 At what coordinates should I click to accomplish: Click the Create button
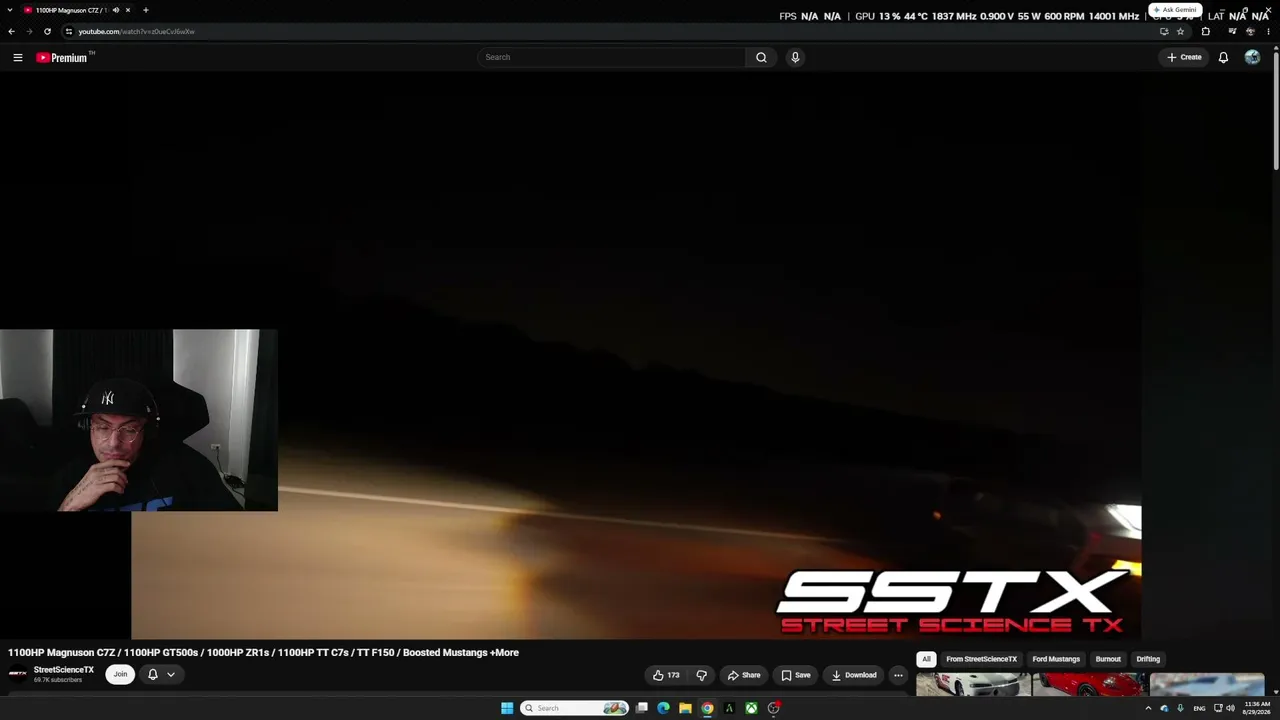coord(1184,57)
